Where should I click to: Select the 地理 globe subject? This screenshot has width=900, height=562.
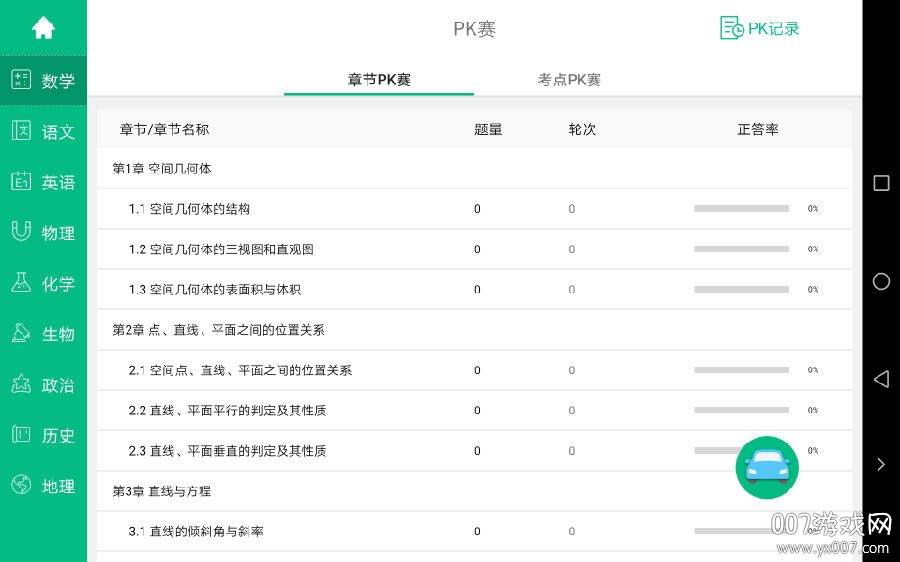[21, 486]
